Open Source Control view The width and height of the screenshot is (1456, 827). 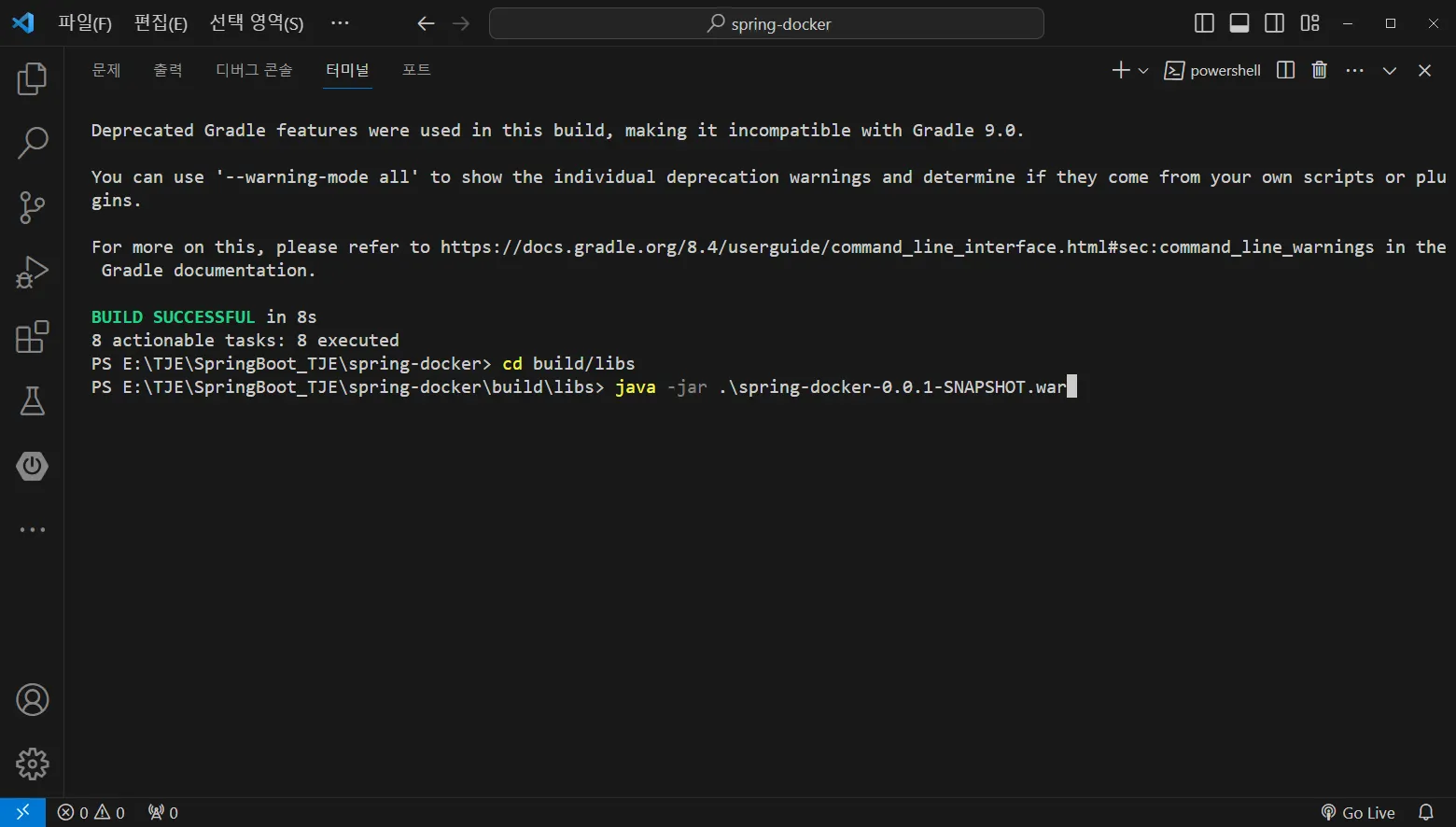32,207
